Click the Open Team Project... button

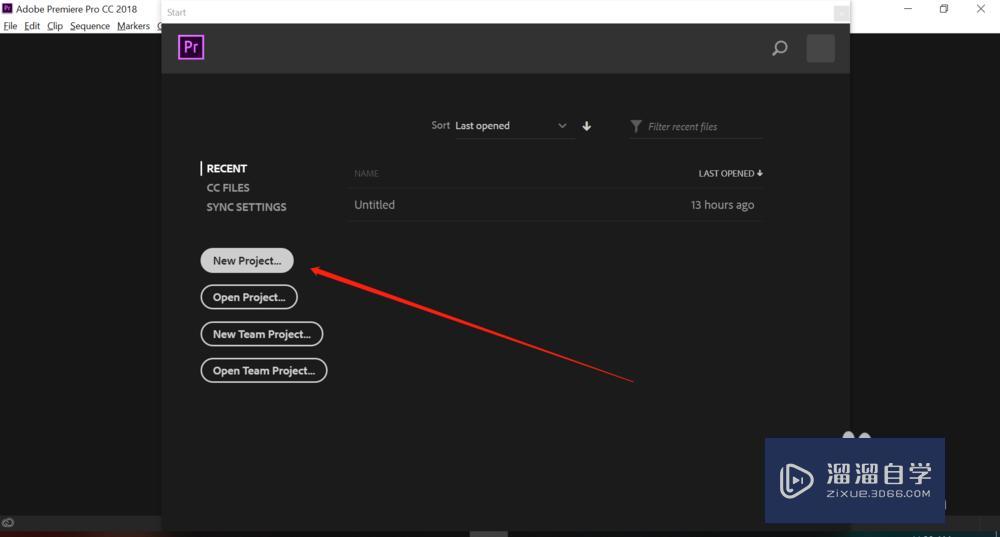click(x=263, y=371)
